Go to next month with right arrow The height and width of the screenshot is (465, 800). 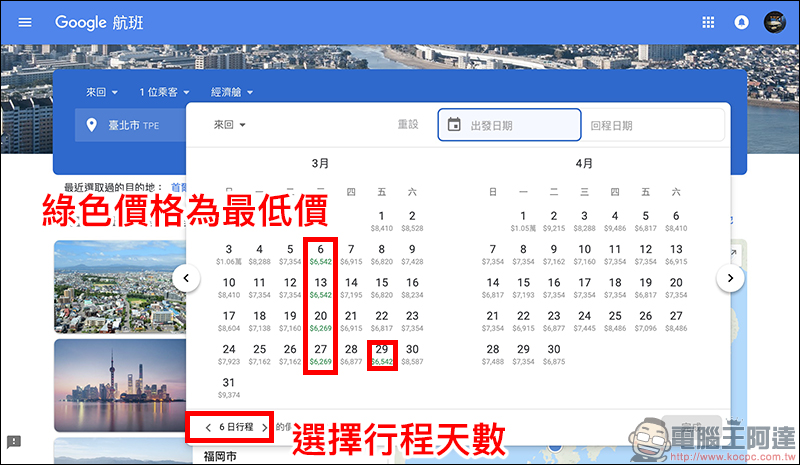[x=732, y=277]
